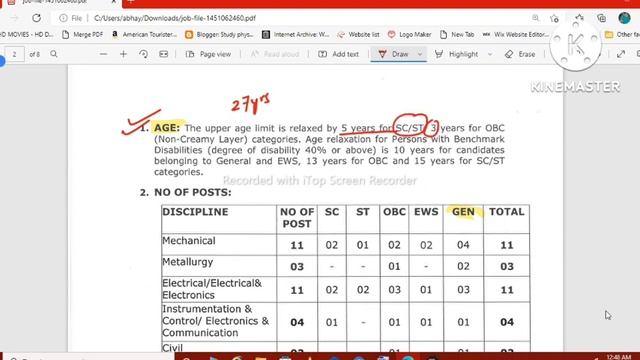Image resolution: width=640 pixels, height=360 pixels.
Task: Click the page number field showing 2
Action: point(15,54)
